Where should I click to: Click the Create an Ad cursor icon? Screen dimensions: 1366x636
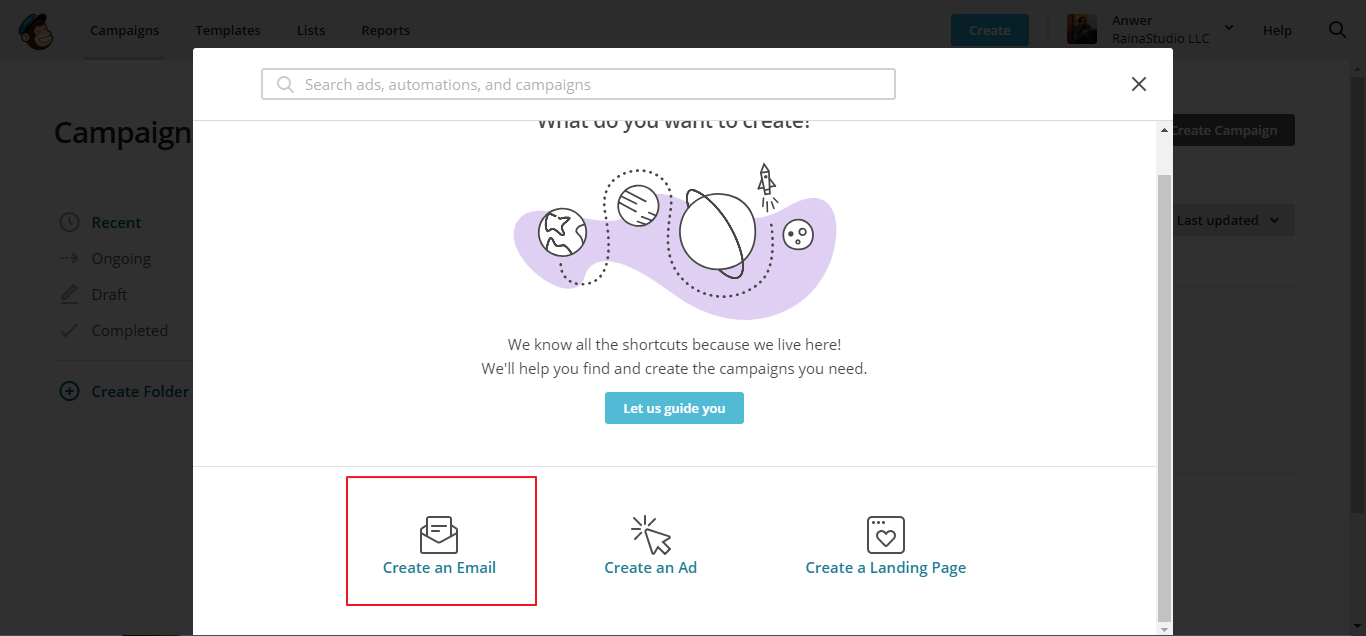coord(650,535)
